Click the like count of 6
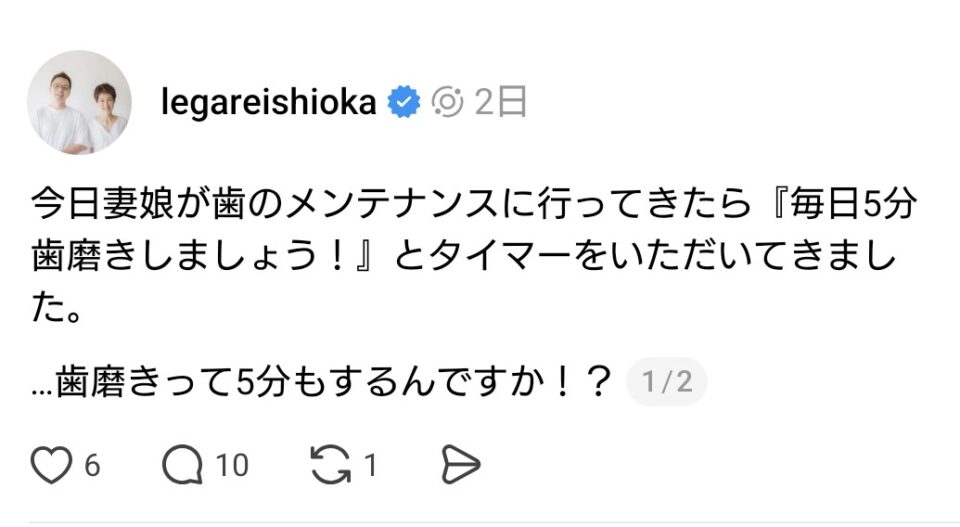Screen dimensions: 960x527 [91, 465]
